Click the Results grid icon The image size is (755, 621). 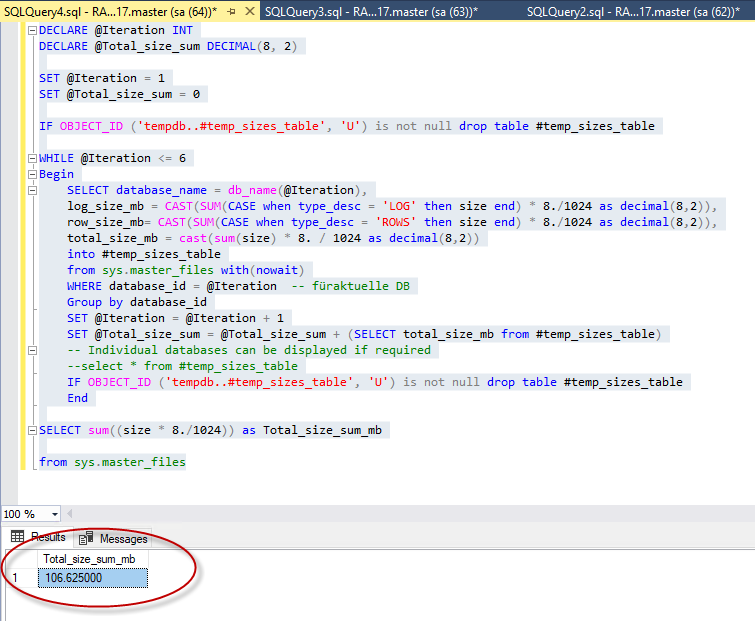point(17,536)
